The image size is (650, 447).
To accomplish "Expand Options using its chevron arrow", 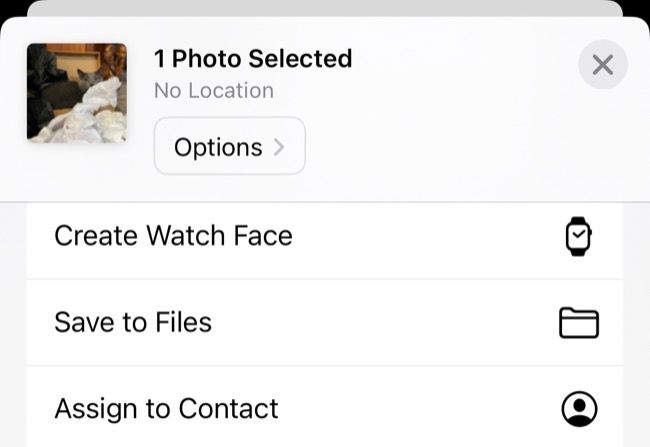I will tap(279, 147).
